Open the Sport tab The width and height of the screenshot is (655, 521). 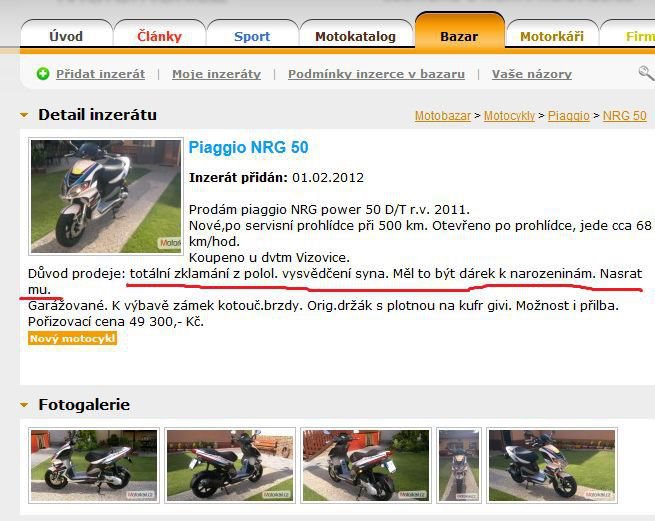coord(252,36)
